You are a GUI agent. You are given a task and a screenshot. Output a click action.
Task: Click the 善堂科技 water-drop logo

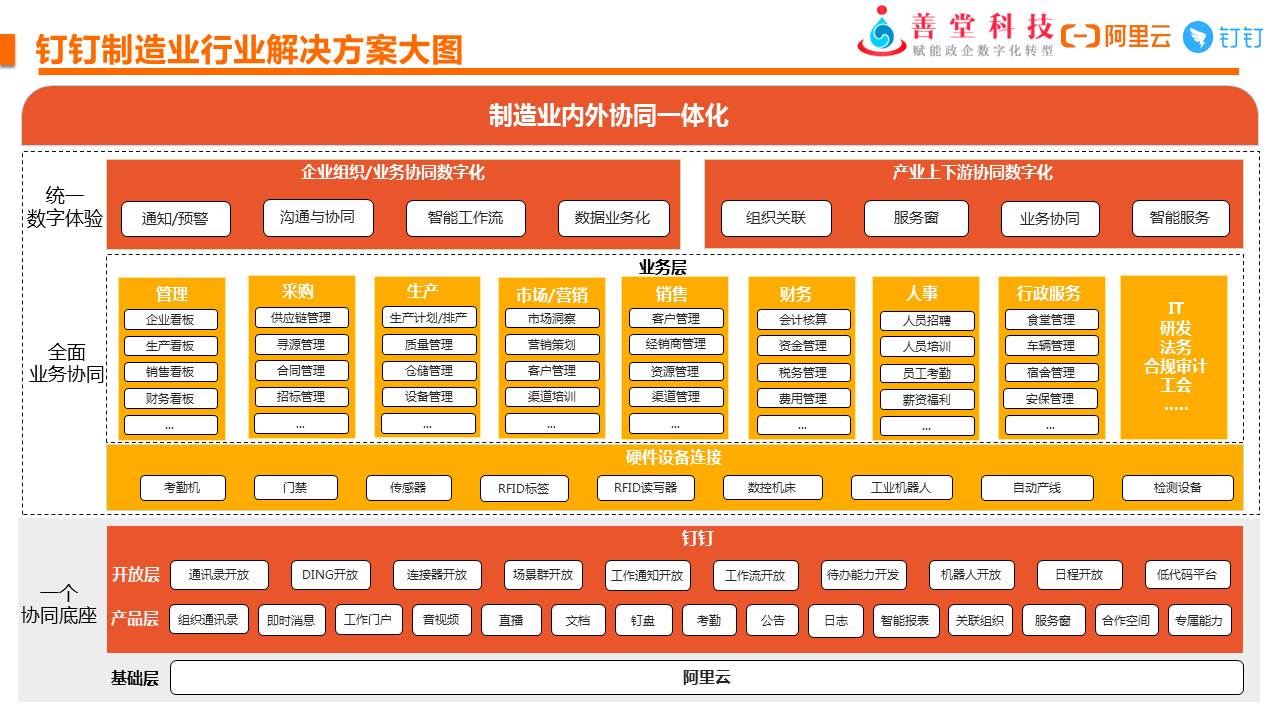click(881, 32)
